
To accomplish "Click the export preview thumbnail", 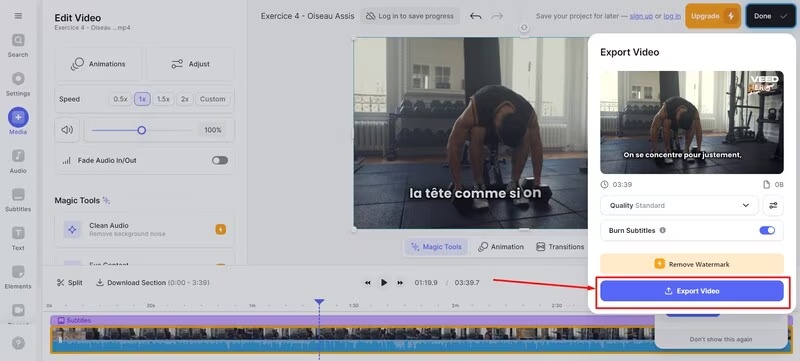I will point(692,122).
